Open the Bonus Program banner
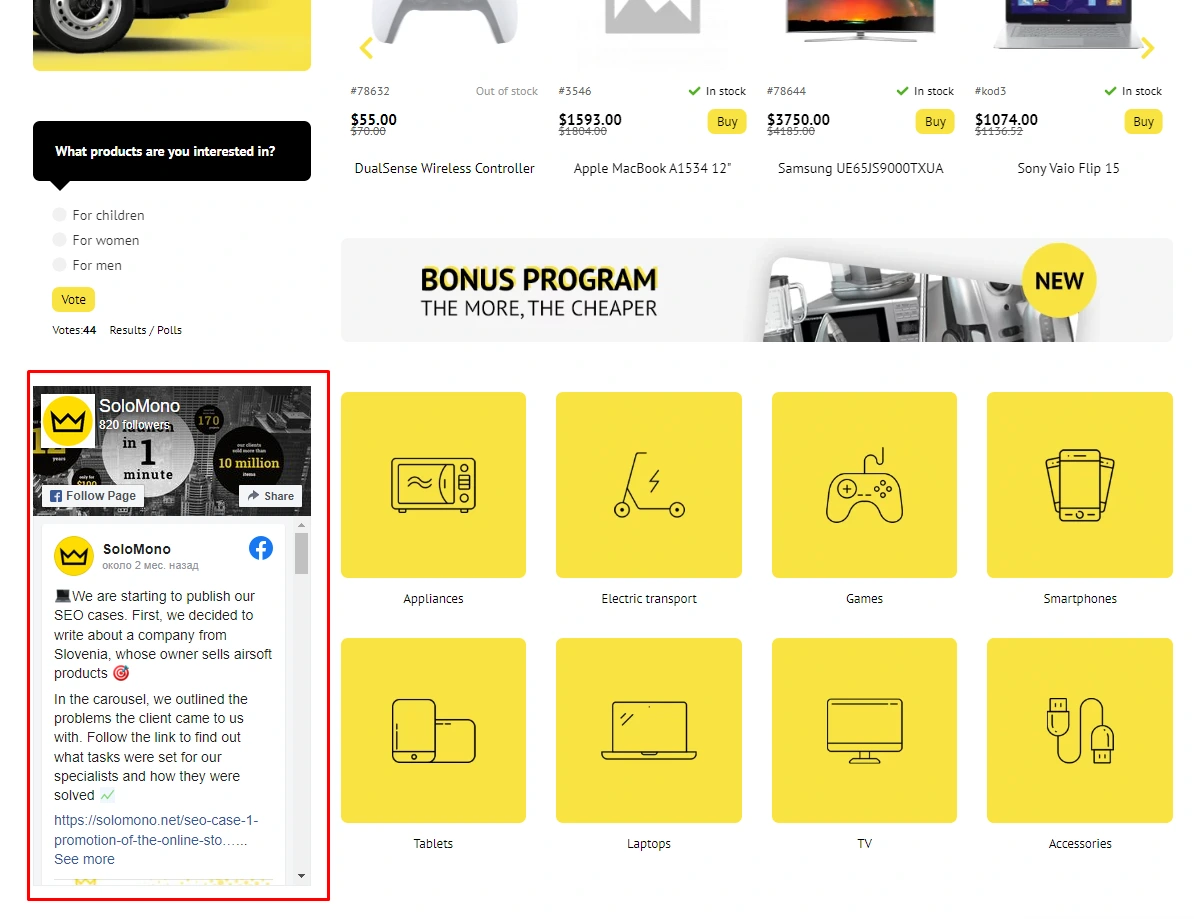 (x=756, y=290)
